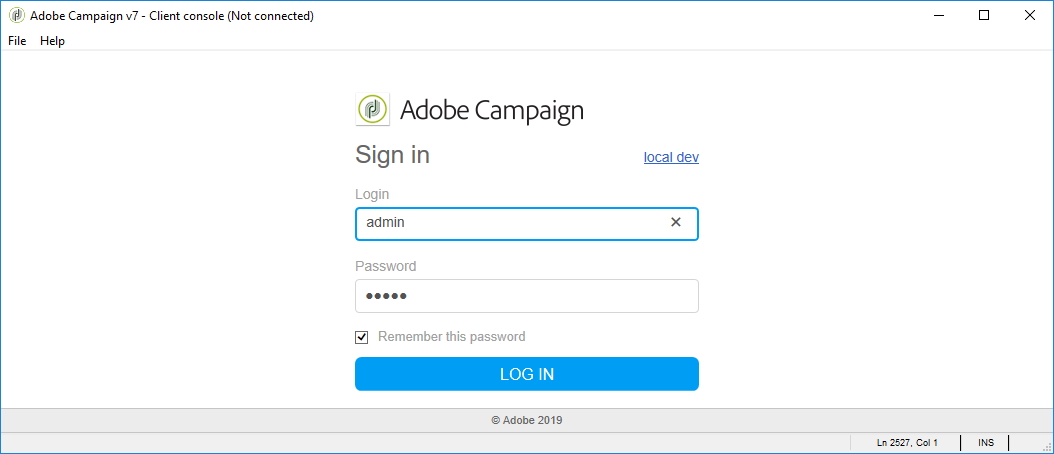1054x454 pixels.
Task: Click the Adobe Campaign wordmark text
Action: click(491, 110)
